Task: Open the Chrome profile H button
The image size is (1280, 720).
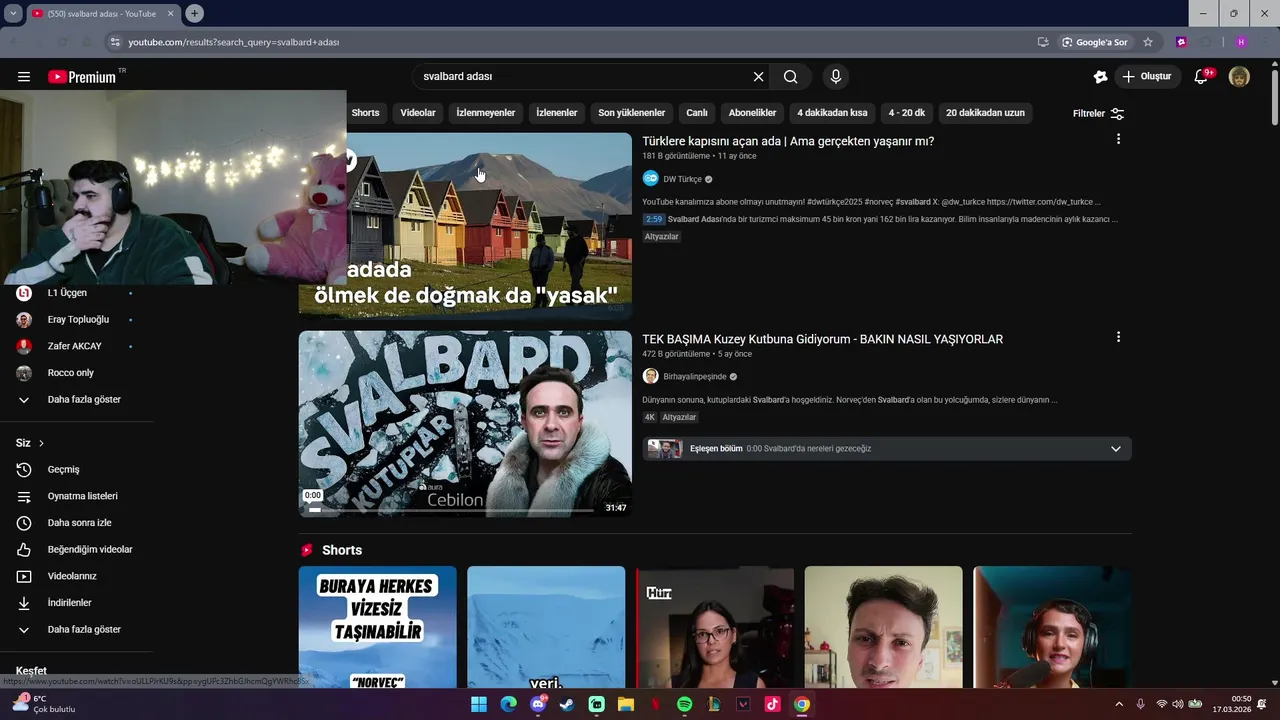Action: [1241, 42]
